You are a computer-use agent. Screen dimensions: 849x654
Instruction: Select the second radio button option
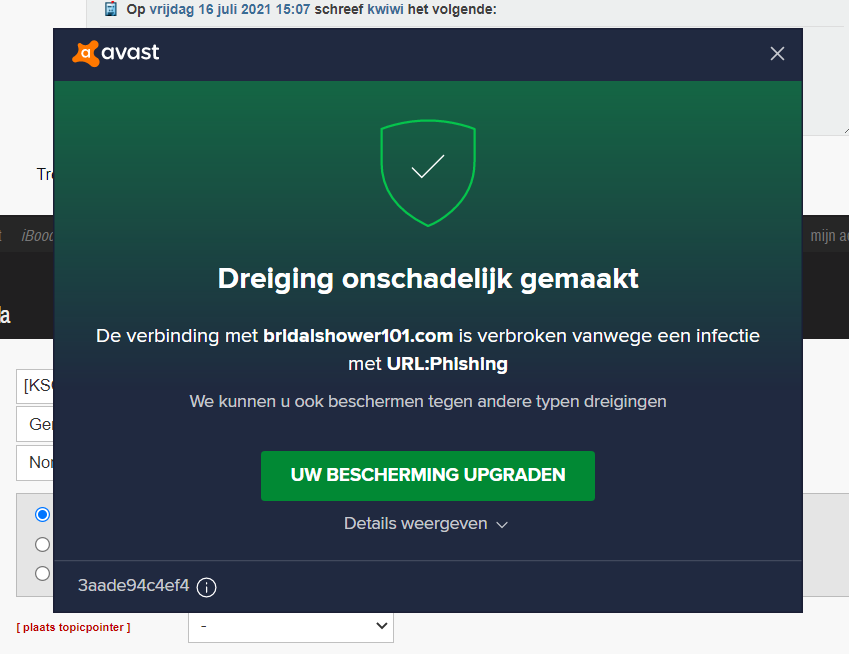[42, 544]
